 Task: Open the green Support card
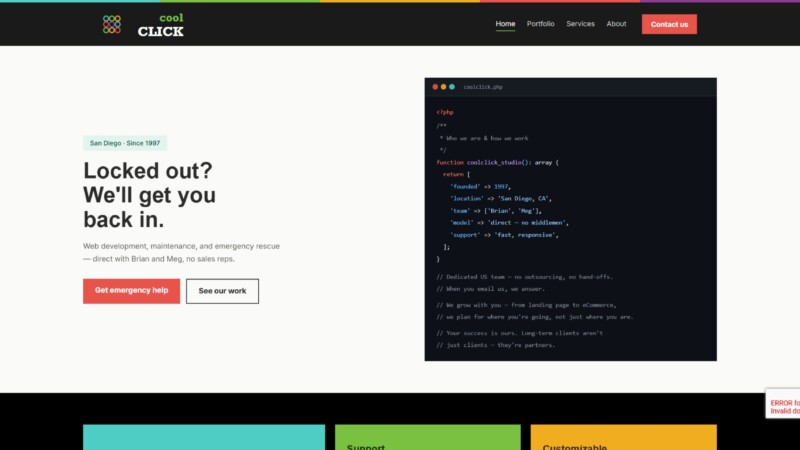(x=428, y=437)
